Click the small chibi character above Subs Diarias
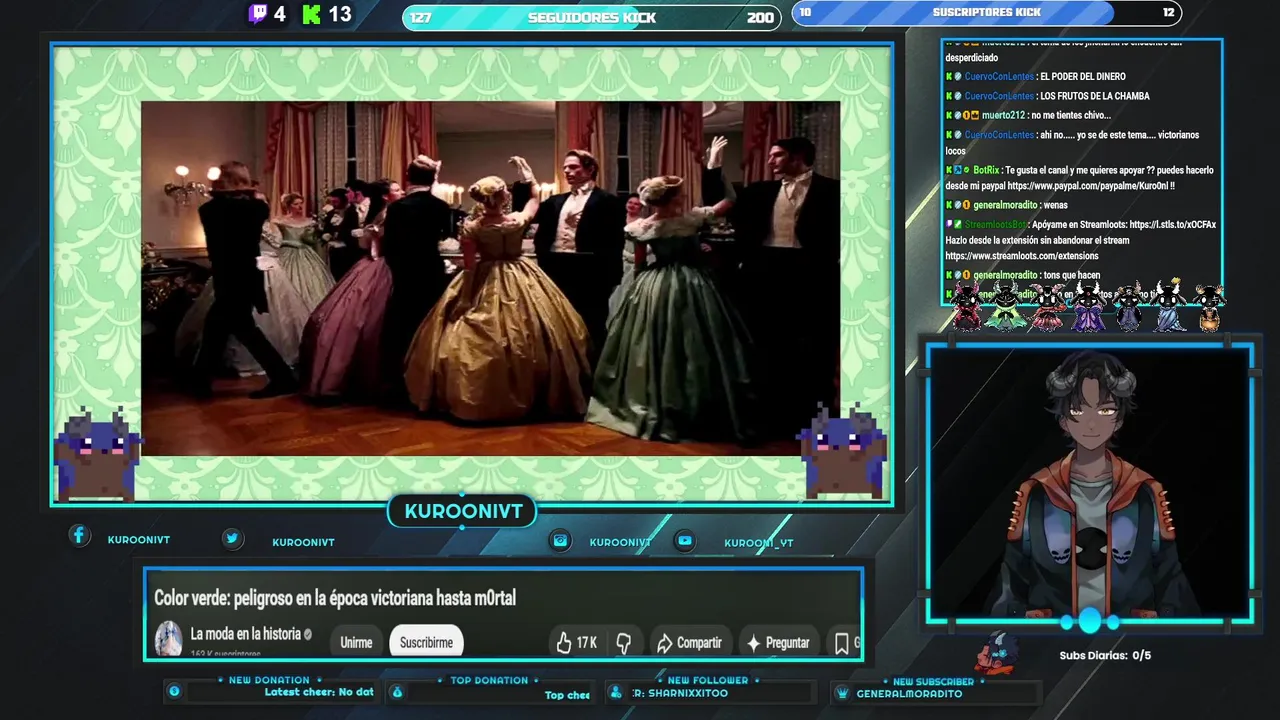Screen dimensions: 1280x720 pyautogui.click(x=997, y=652)
